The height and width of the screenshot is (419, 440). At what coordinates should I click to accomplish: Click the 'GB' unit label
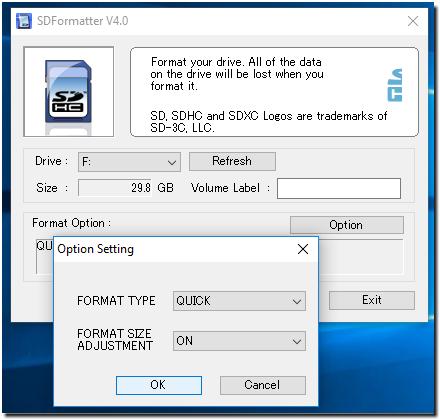[165, 188]
